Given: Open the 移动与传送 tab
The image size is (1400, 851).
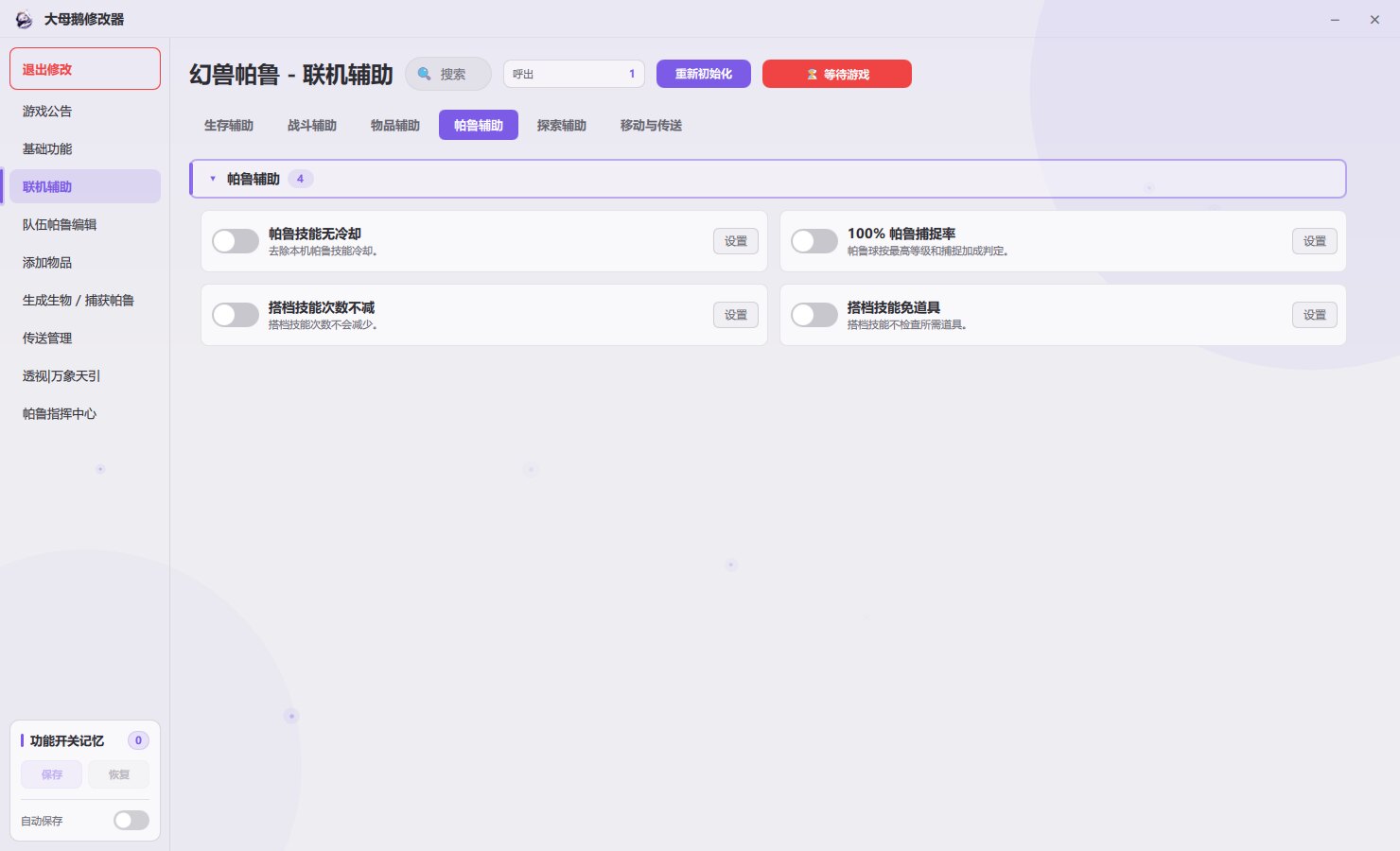Looking at the screenshot, I should 652,126.
